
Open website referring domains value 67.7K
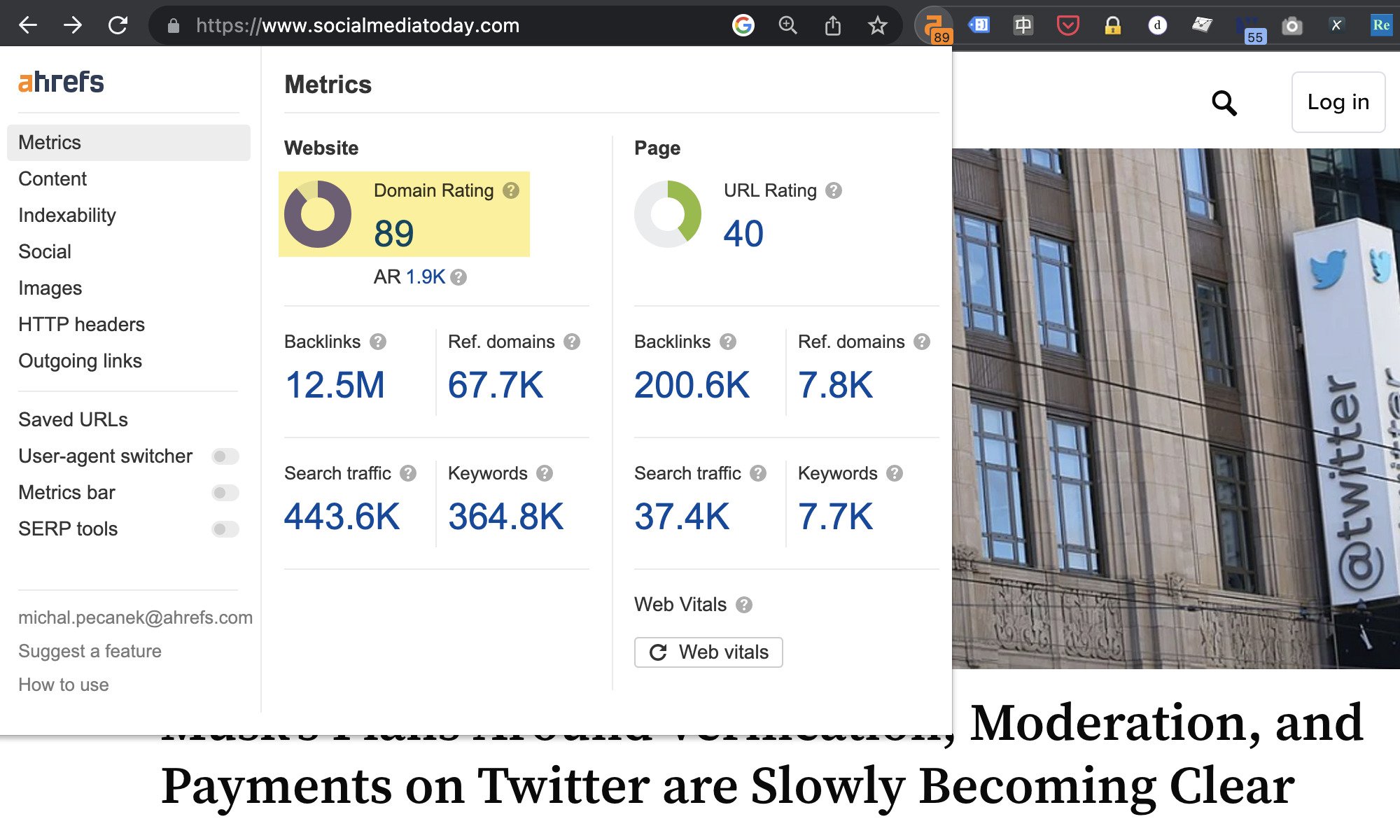coord(496,385)
